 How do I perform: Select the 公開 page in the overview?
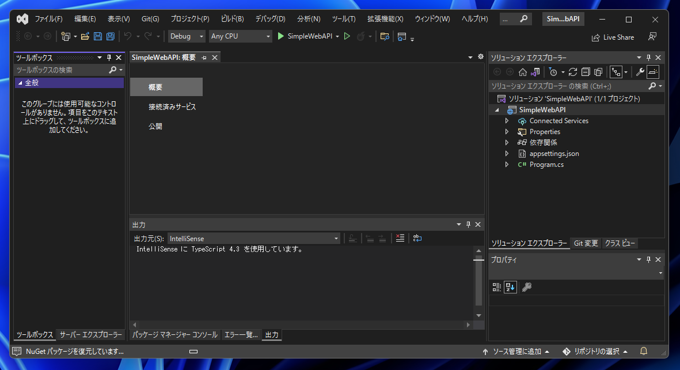tap(155, 126)
